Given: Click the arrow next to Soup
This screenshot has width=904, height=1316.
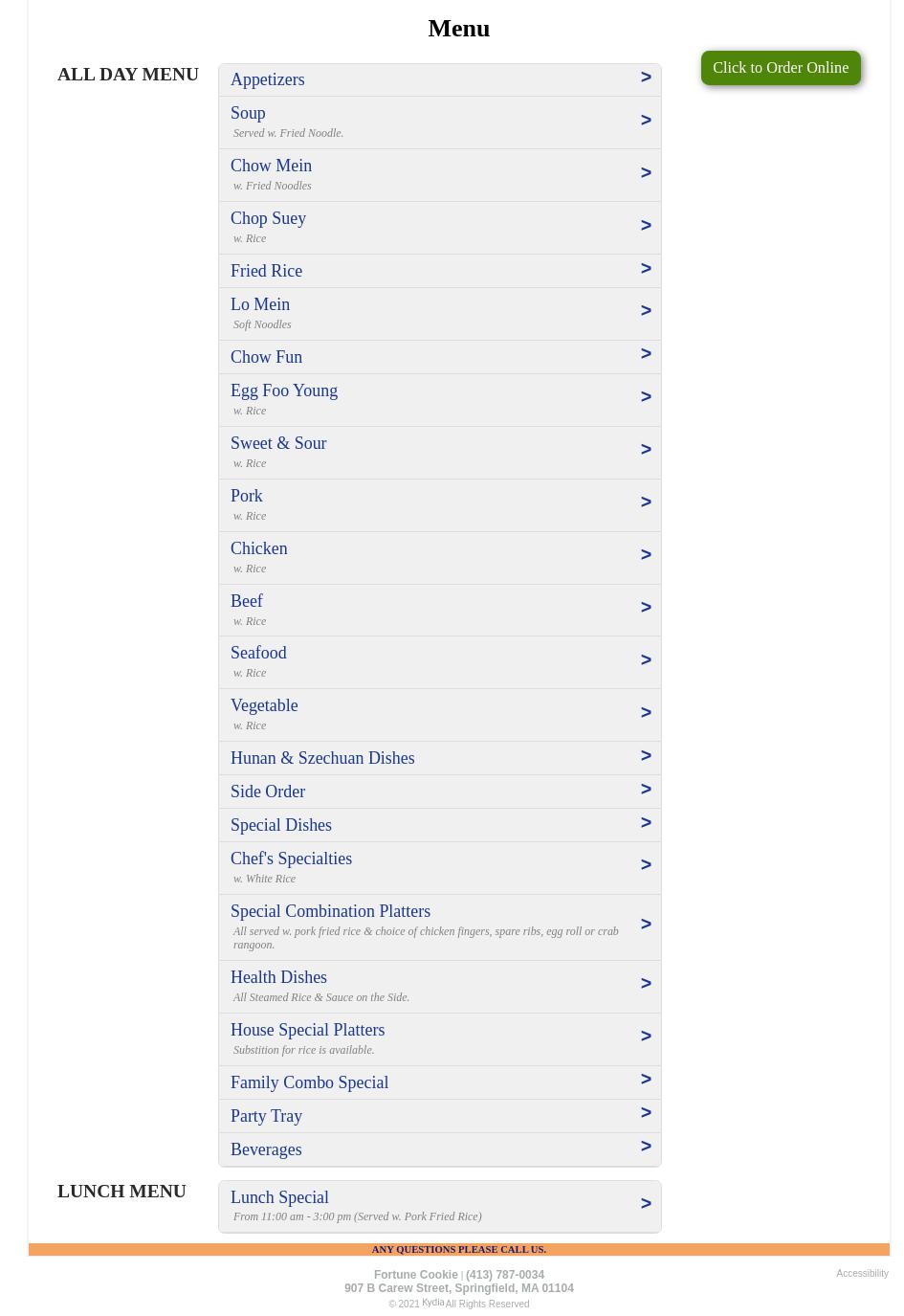Looking at the screenshot, I should [646, 121].
